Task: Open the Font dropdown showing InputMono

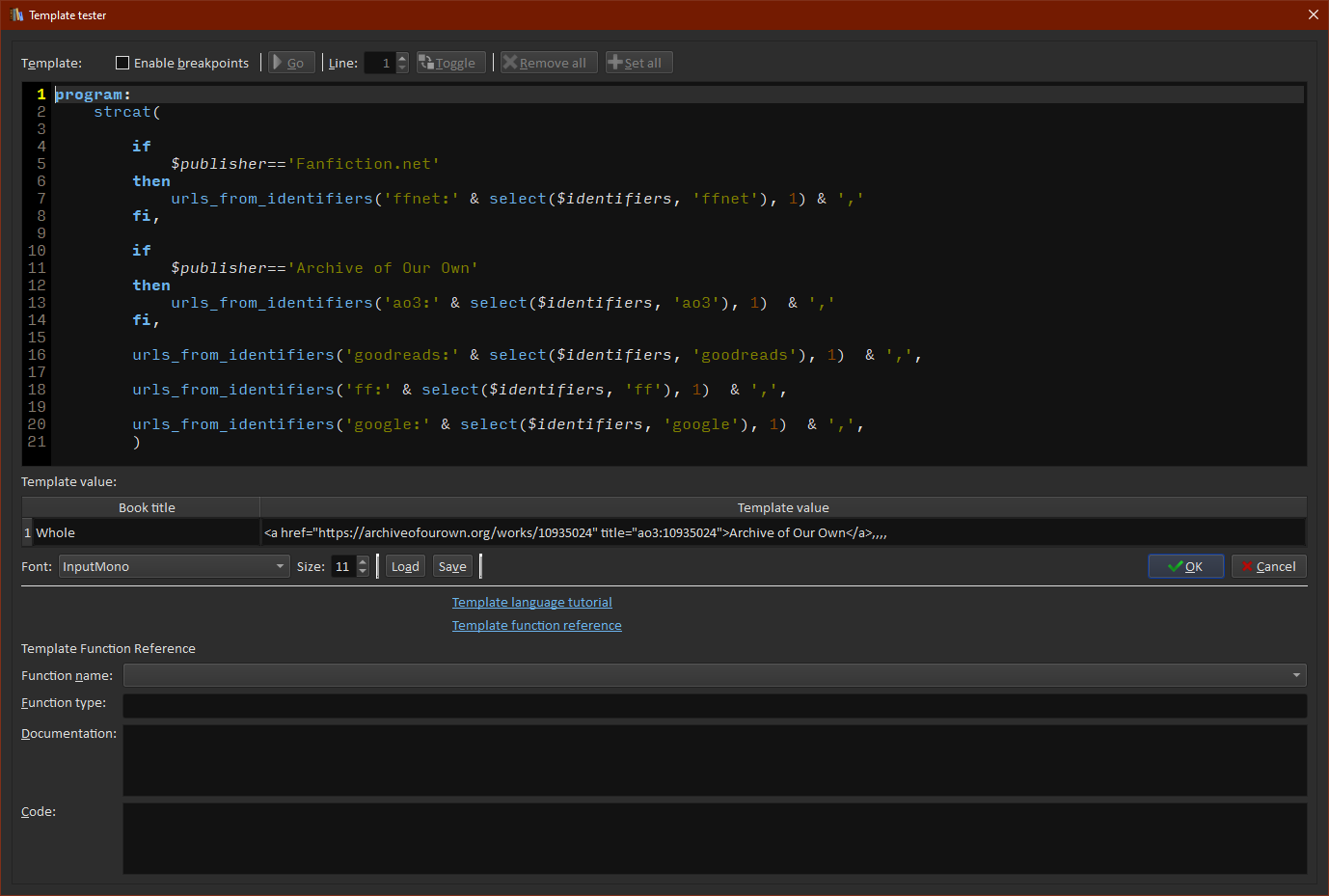Action: [174, 566]
